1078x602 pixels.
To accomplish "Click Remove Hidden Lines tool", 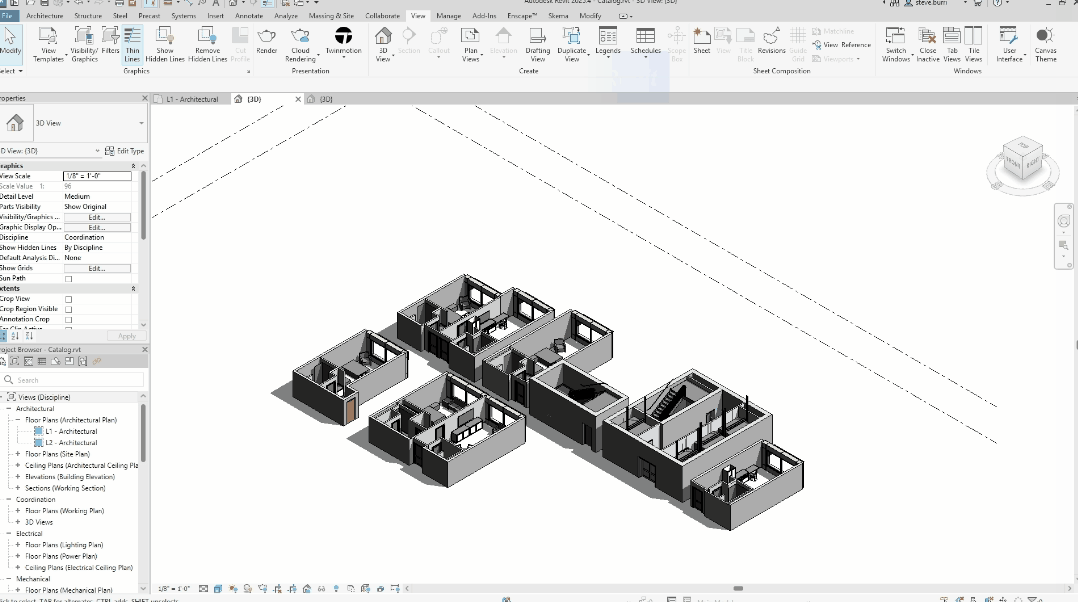I will (208, 45).
